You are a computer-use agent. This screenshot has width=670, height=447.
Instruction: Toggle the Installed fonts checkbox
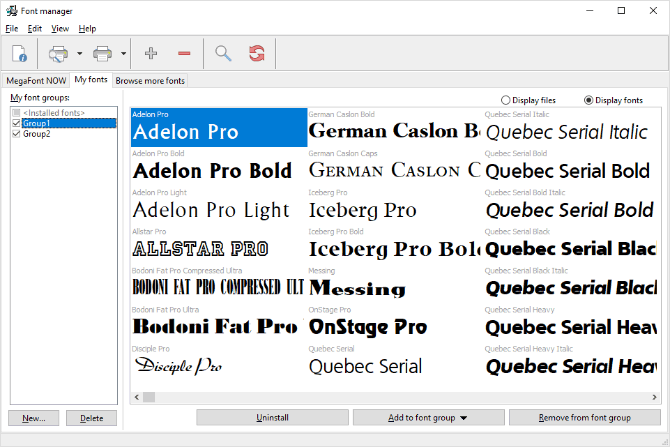pos(16,113)
